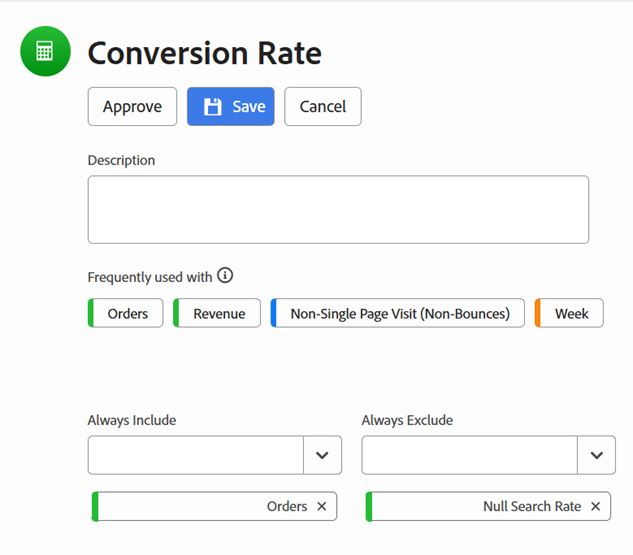
Task: Select the Revenue frequently used chip
Action: [218, 314]
